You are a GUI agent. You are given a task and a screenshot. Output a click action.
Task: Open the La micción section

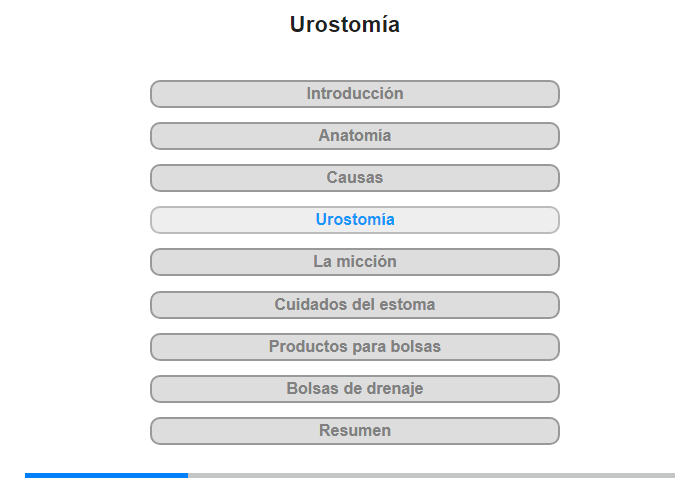tap(354, 262)
